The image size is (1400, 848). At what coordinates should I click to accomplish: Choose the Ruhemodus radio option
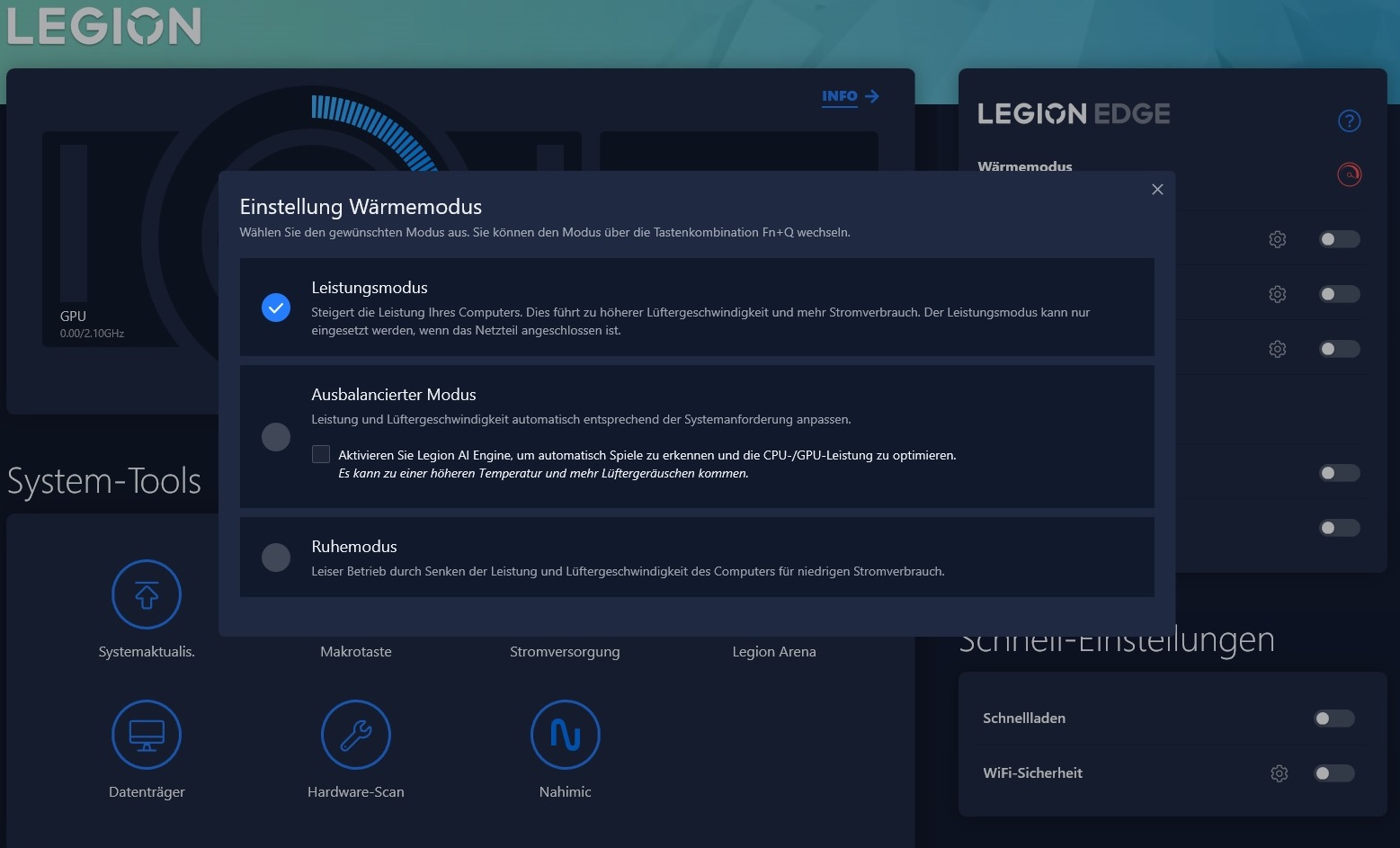[x=276, y=558]
